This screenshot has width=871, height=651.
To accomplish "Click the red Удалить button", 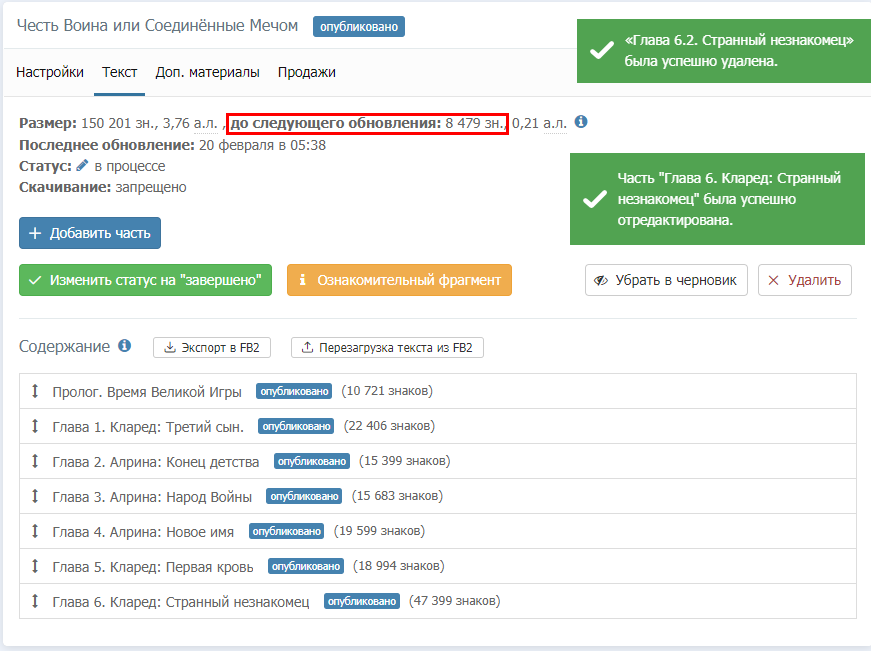I will (x=805, y=280).
